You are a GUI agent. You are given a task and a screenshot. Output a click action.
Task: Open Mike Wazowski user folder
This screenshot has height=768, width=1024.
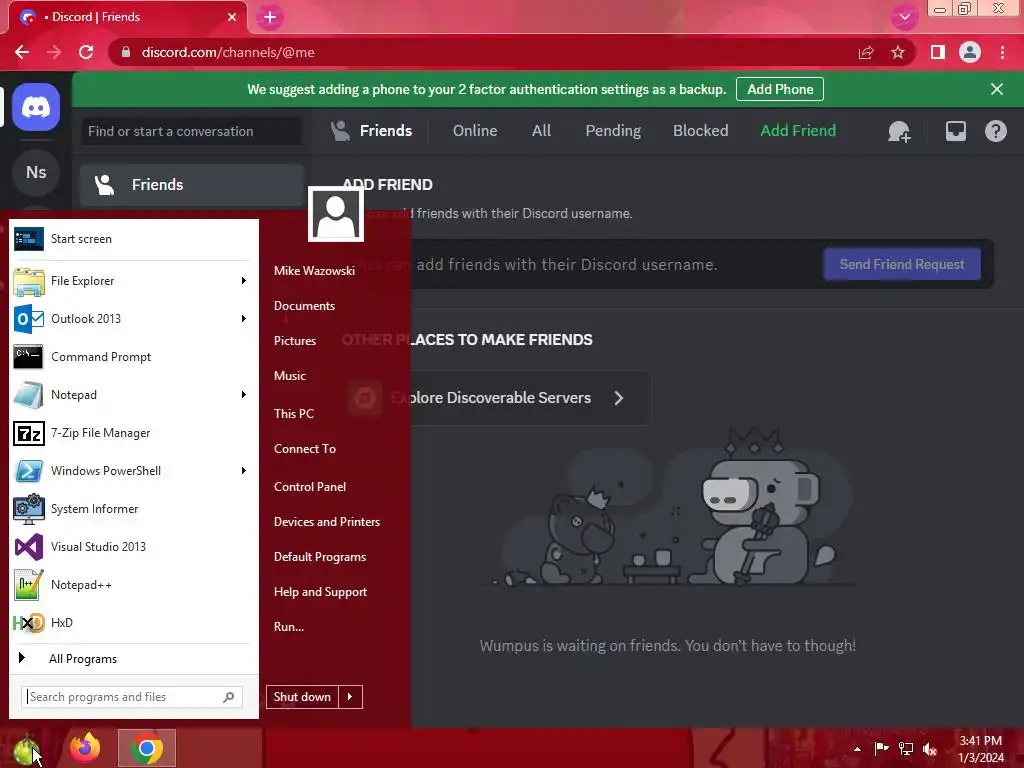(314, 270)
